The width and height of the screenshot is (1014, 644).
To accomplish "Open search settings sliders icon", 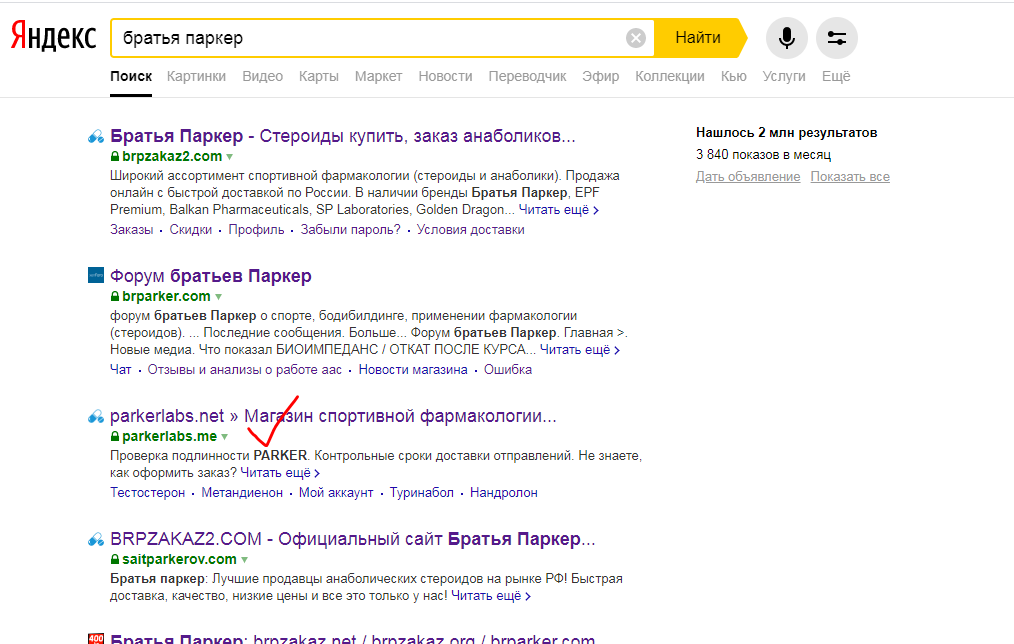I will coord(837,38).
